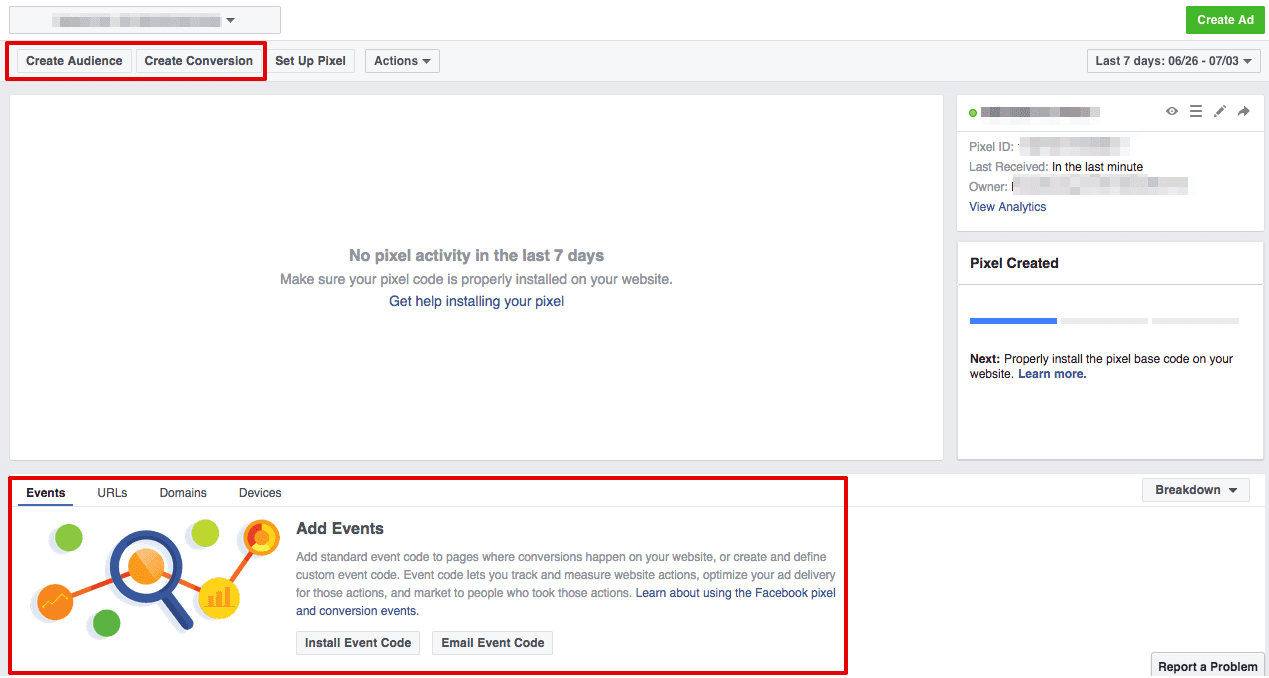Select the pencil icon to edit pixel name
1269x678 pixels.
1220,111
